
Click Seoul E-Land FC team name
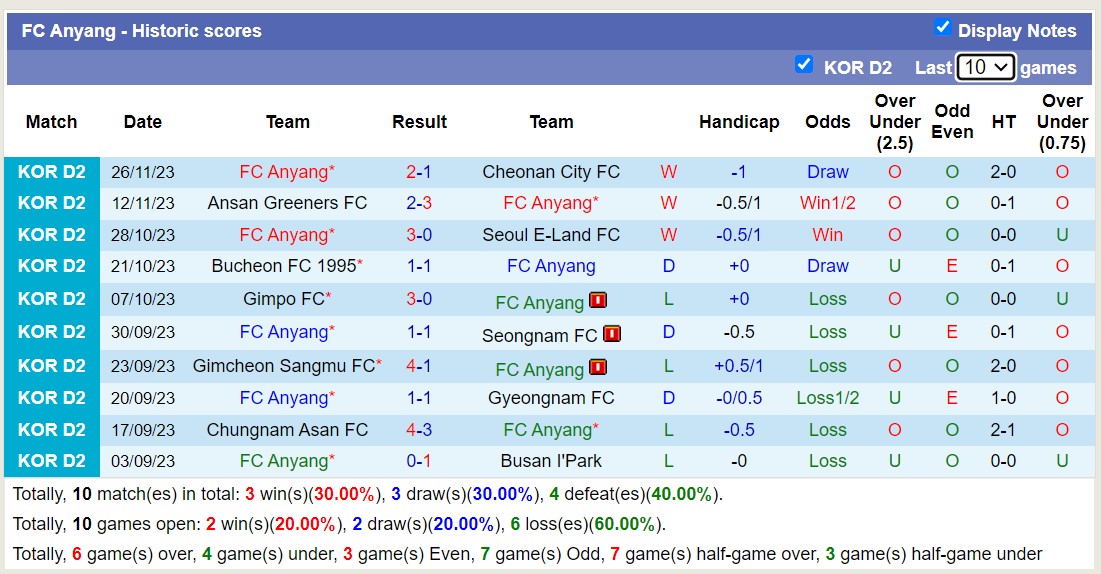(x=551, y=235)
